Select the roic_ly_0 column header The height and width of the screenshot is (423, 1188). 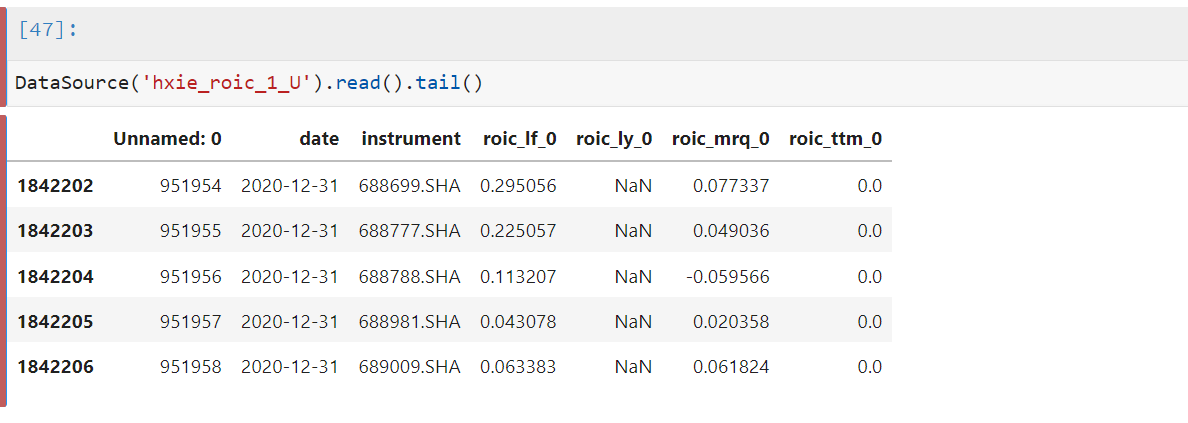(614, 139)
